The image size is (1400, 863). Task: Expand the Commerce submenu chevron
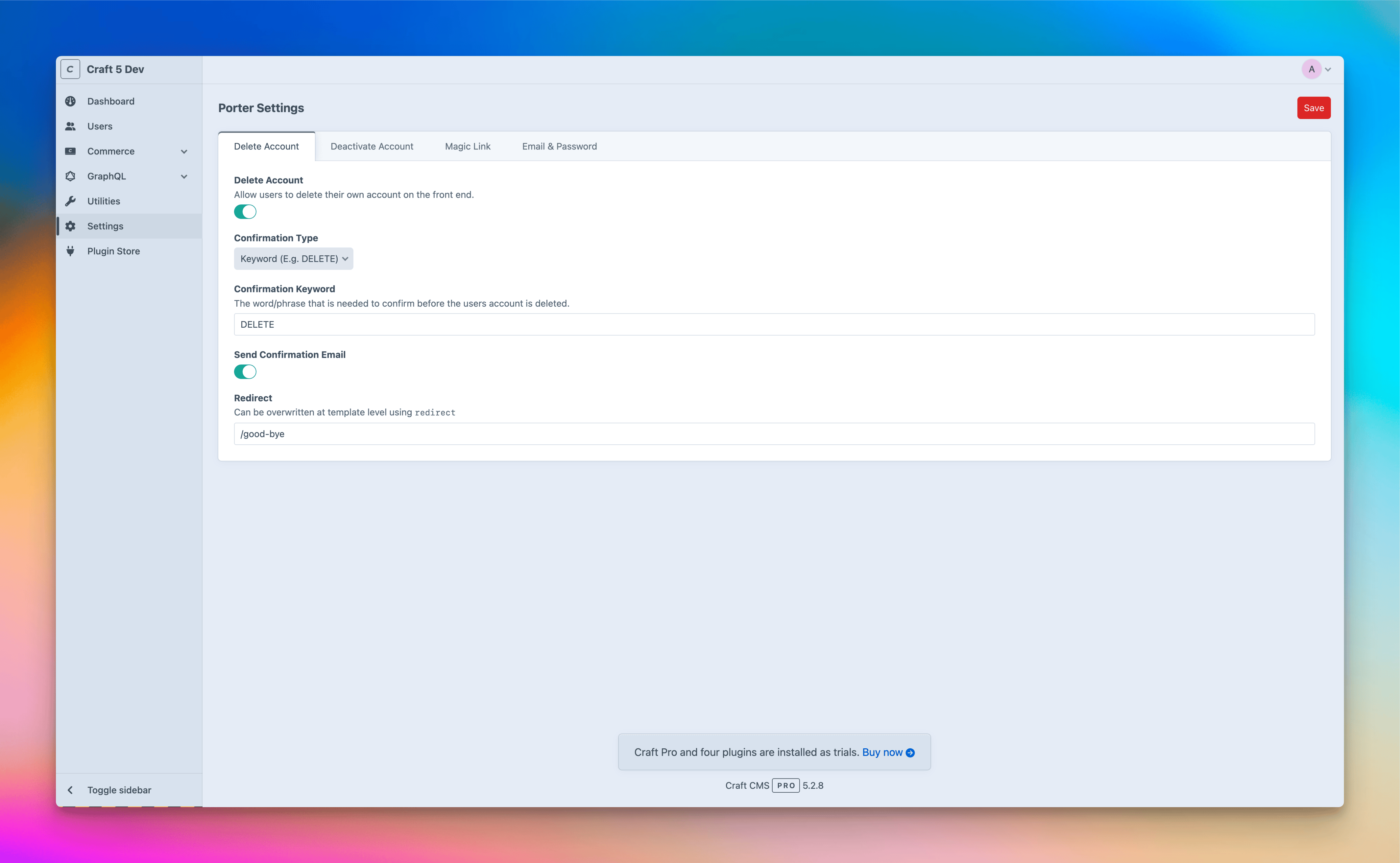tap(184, 151)
